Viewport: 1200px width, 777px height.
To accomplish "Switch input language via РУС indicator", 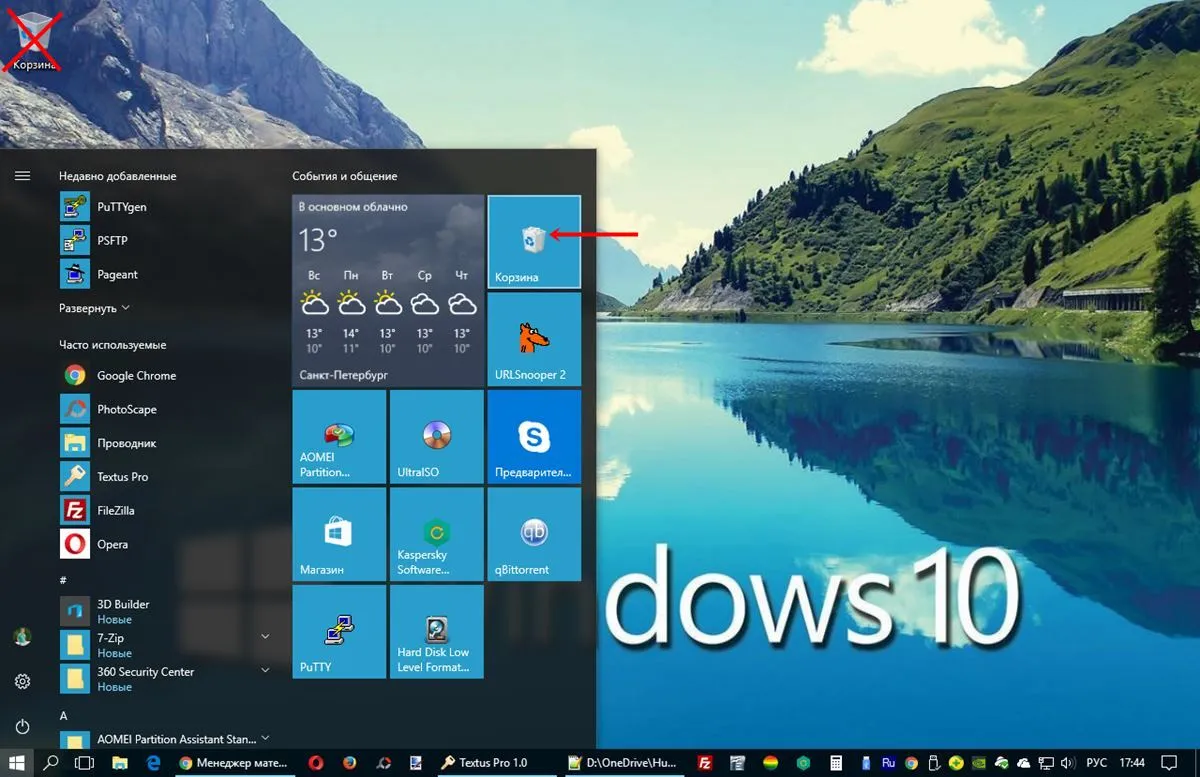I will point(1096,763).
